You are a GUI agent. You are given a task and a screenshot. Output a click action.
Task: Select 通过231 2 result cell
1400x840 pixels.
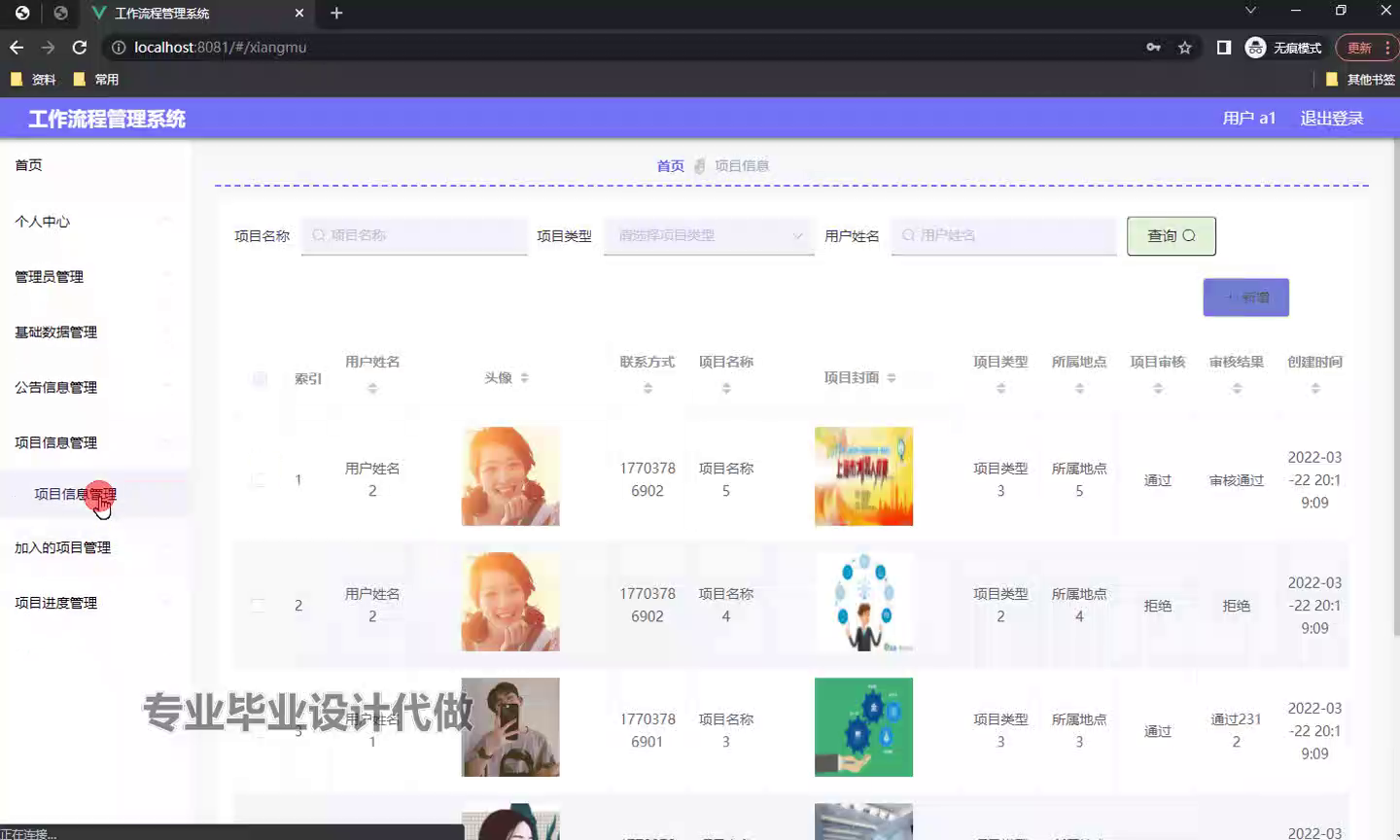pos(1237,730)
